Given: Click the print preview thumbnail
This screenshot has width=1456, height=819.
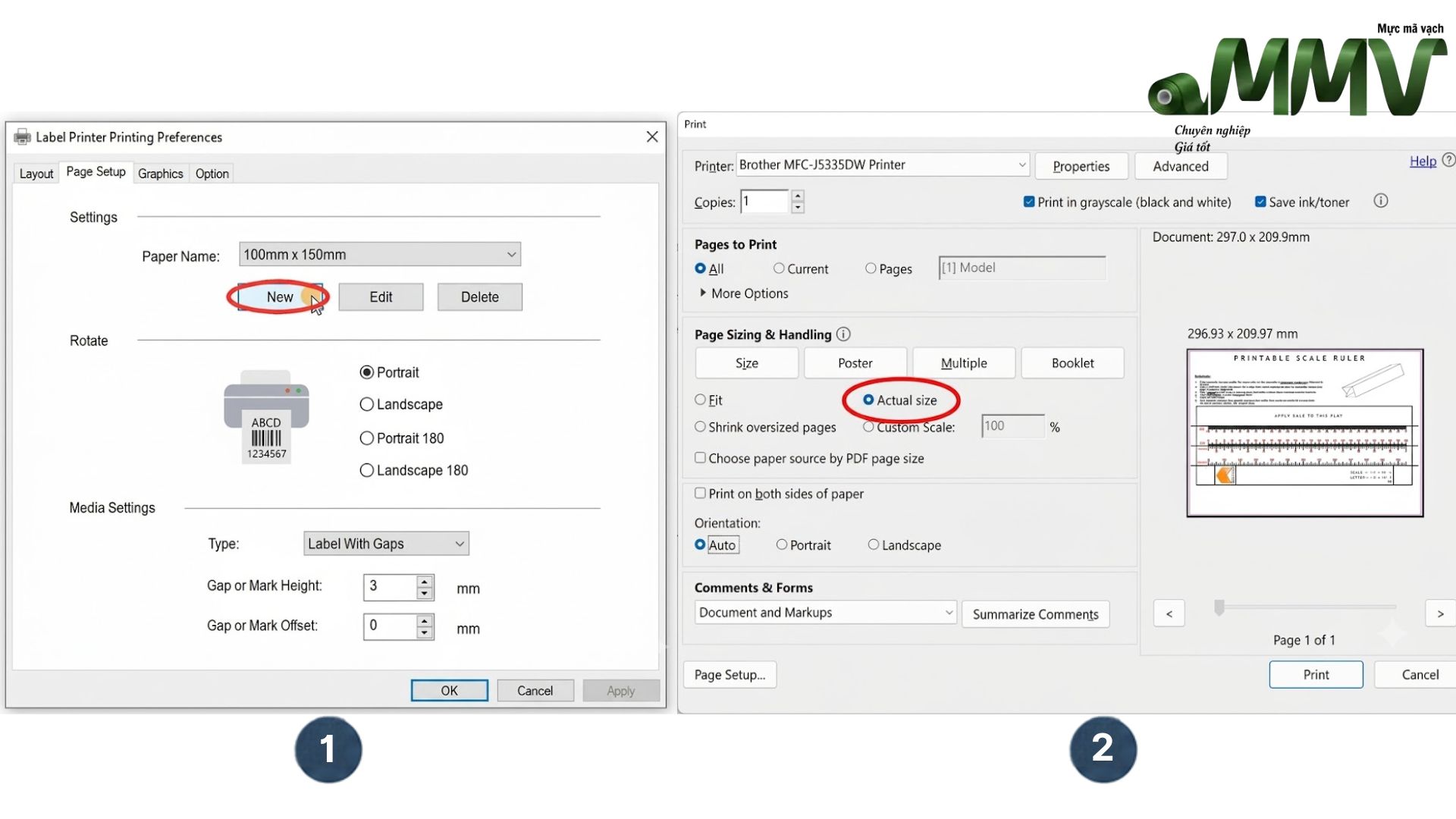Looking at the screenshot, I should (x=1305, y=433).
